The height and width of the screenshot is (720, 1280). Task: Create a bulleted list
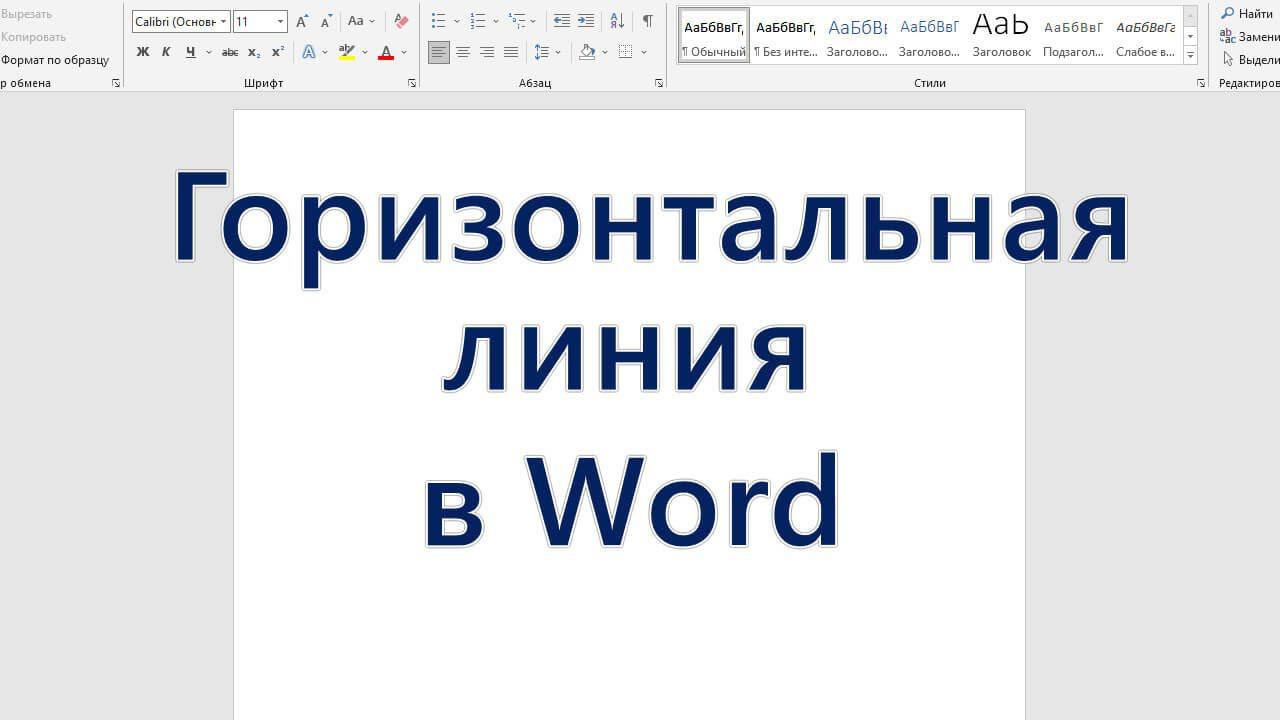438,21
